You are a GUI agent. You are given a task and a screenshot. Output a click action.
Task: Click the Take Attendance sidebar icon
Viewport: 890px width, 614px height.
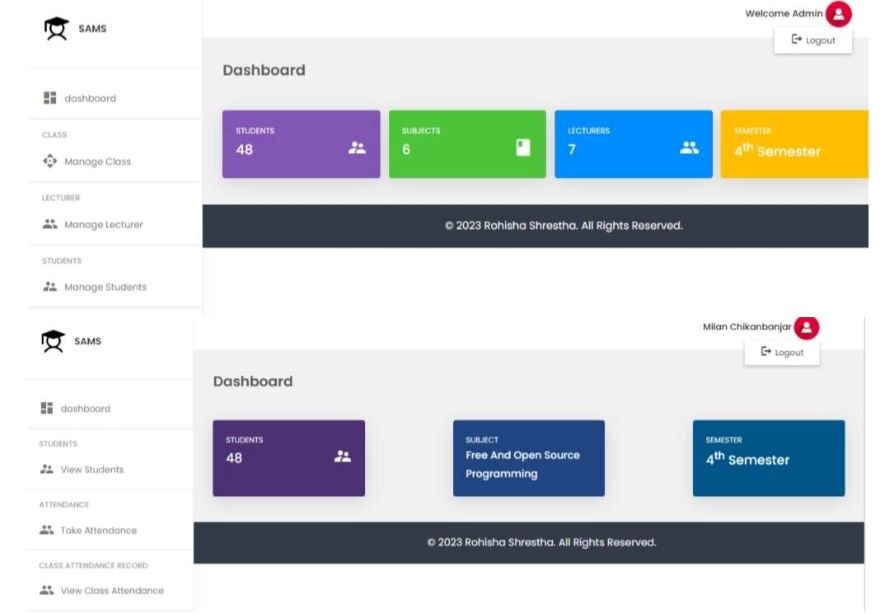click(x=46, y=530)
